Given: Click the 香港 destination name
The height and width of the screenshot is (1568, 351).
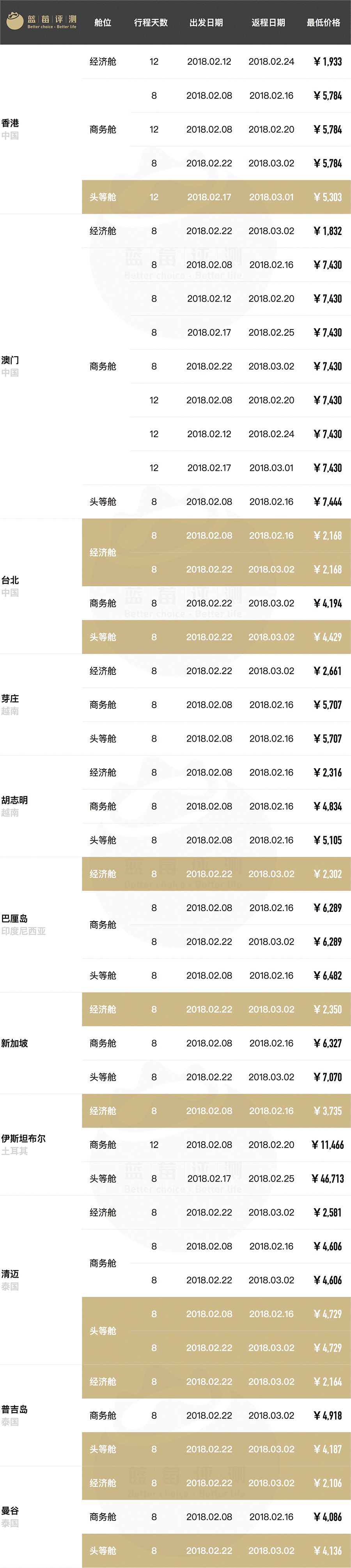Looking at the screenshot, I should click(x=10, y=123).
